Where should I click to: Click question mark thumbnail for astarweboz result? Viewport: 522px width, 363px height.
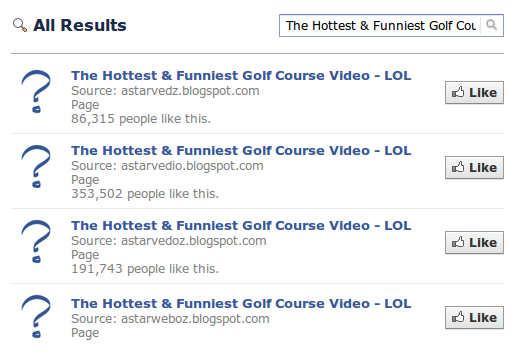(x=36, y=316)
